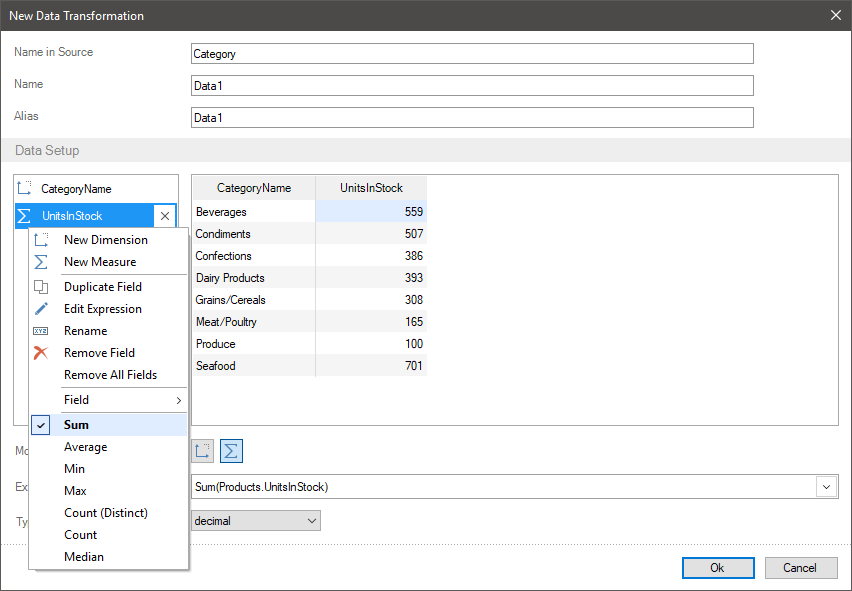Open the decimal type dropdown
The image size is (852, 591).
[x=256, y=521]
